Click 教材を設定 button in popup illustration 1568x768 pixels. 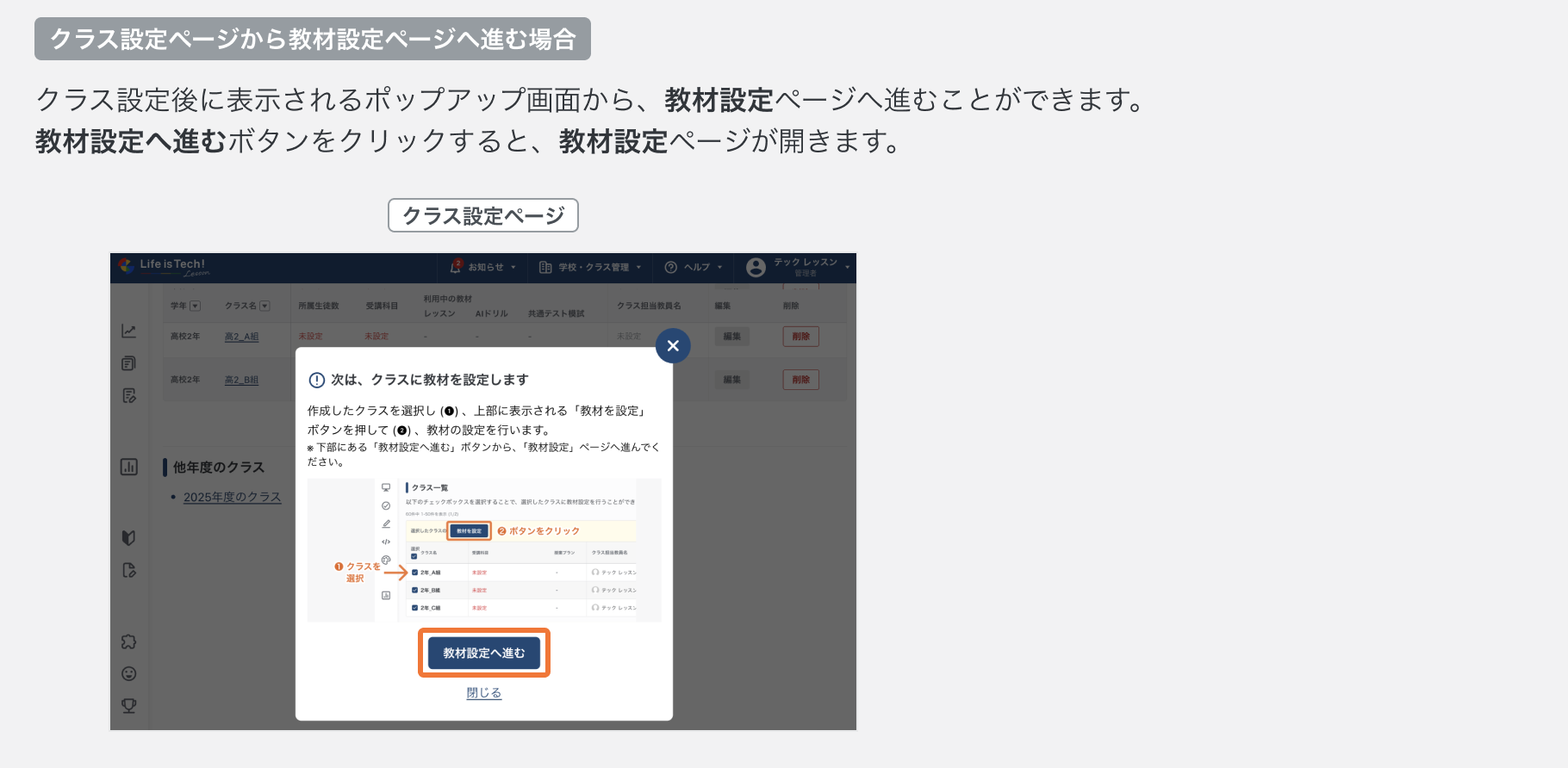470,531
